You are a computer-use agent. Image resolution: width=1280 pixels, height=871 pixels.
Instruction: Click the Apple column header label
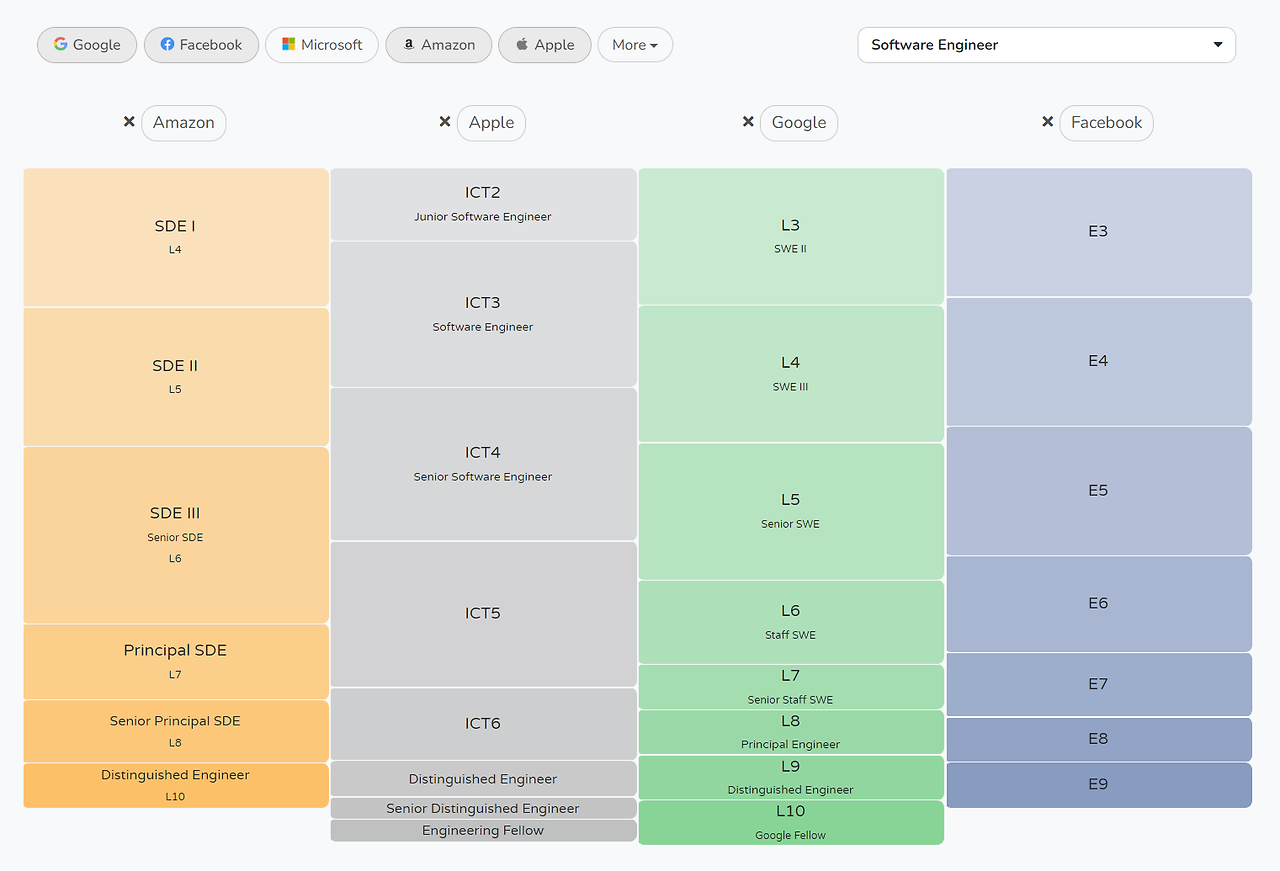tap(492, 123)
